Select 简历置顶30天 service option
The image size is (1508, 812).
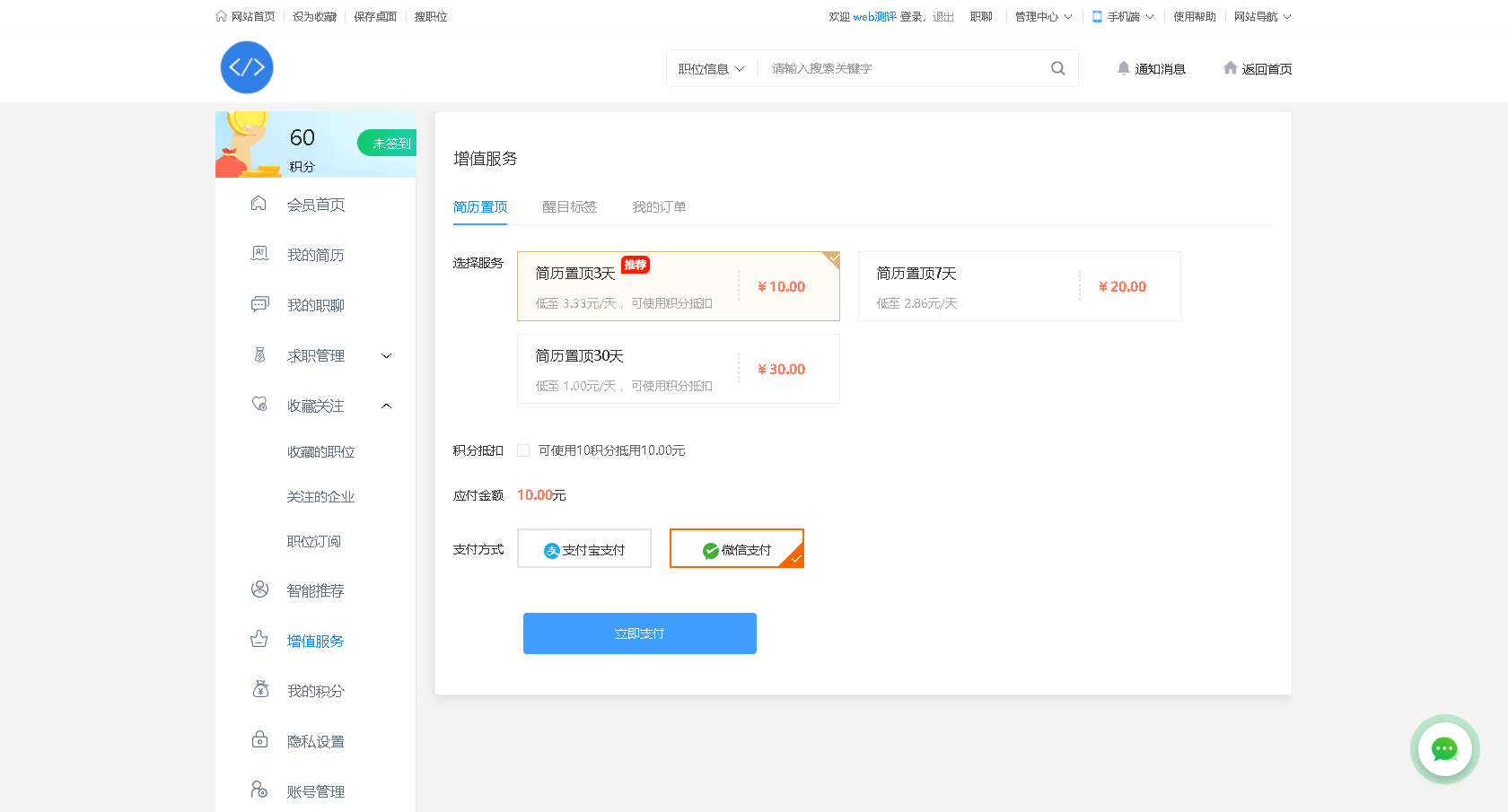coord(679,369)
